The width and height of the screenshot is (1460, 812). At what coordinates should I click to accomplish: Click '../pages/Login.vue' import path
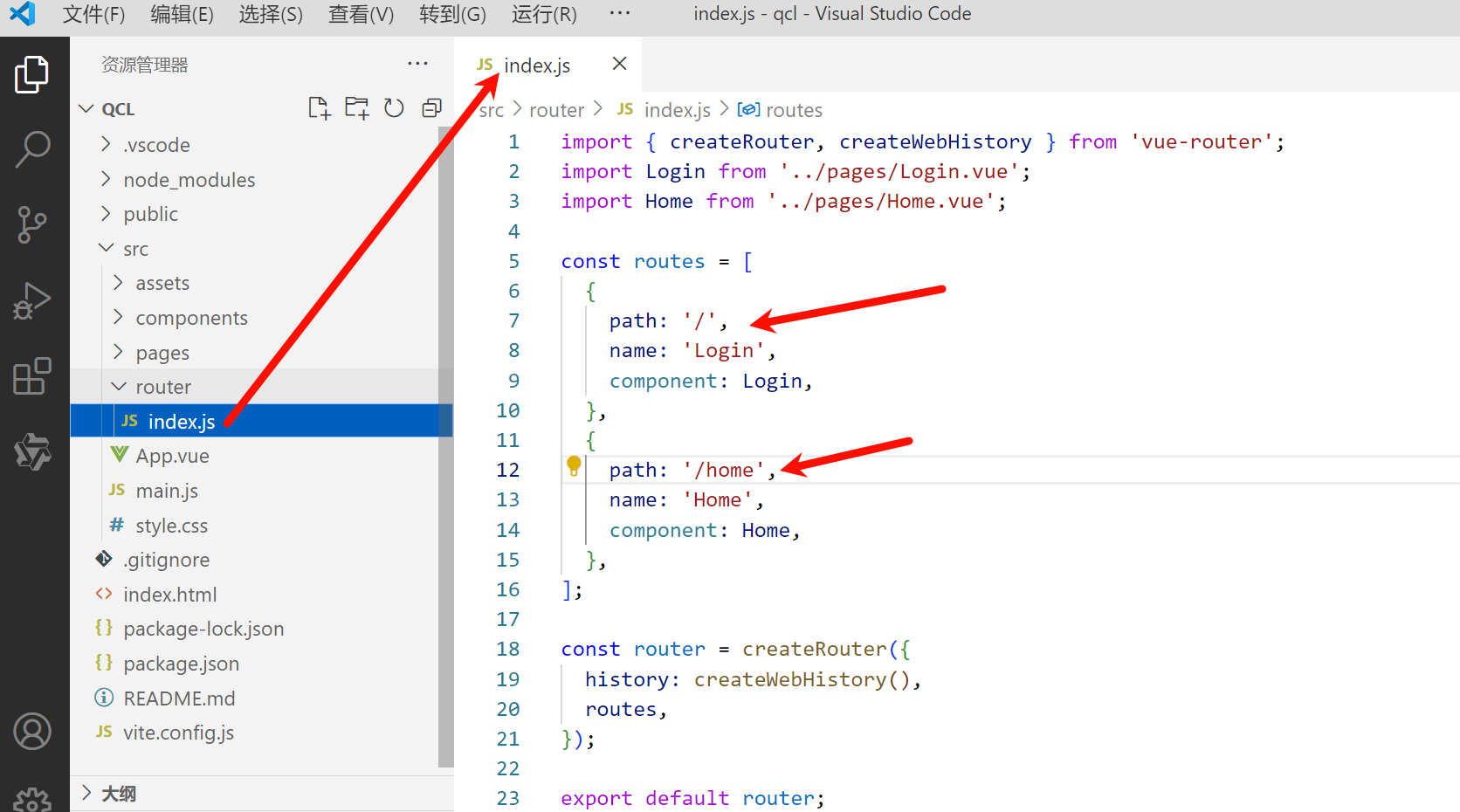[899, 171]
